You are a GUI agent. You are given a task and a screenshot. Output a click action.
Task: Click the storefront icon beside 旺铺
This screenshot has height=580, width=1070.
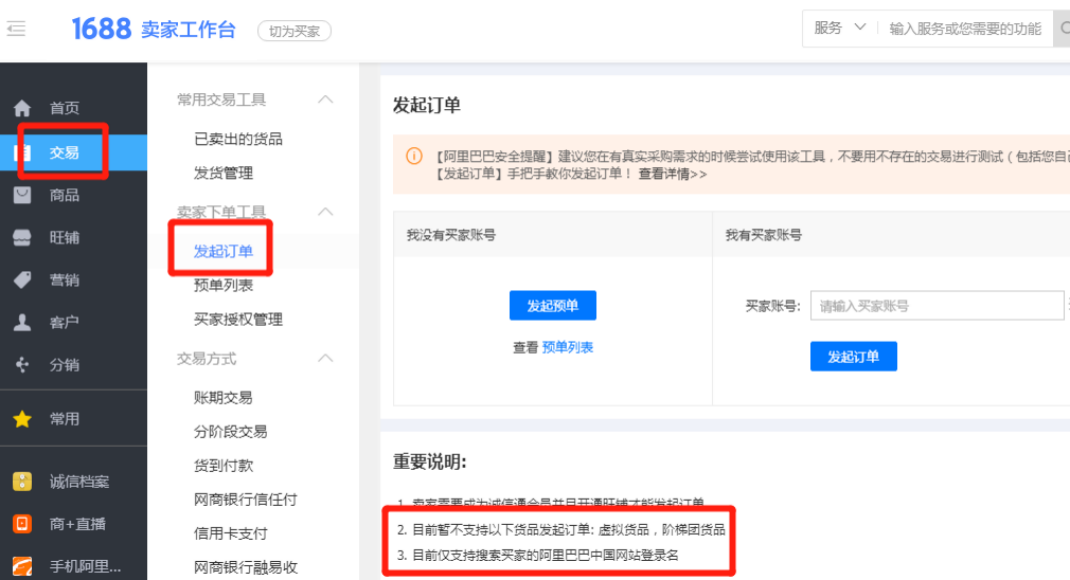[23, 237]
